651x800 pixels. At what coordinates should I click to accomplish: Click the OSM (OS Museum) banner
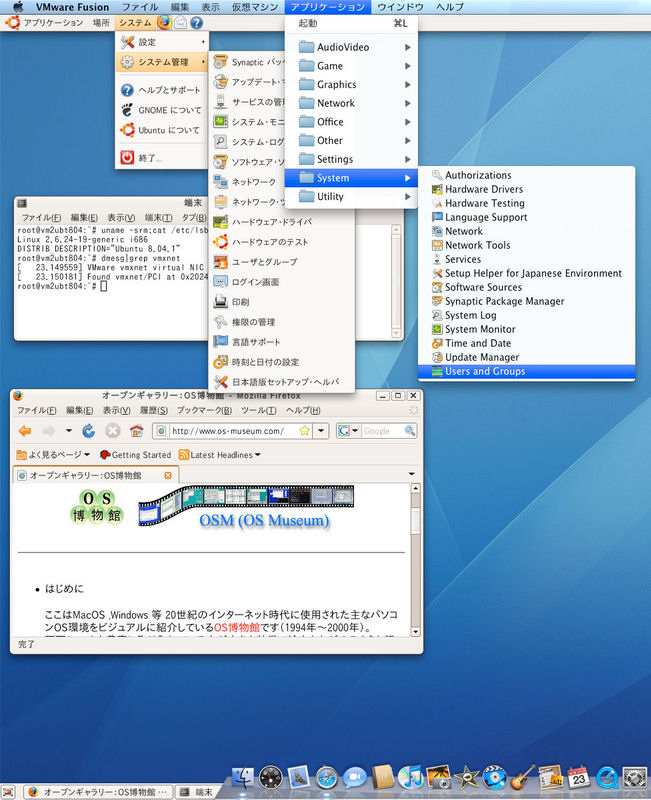pos(246,507)
